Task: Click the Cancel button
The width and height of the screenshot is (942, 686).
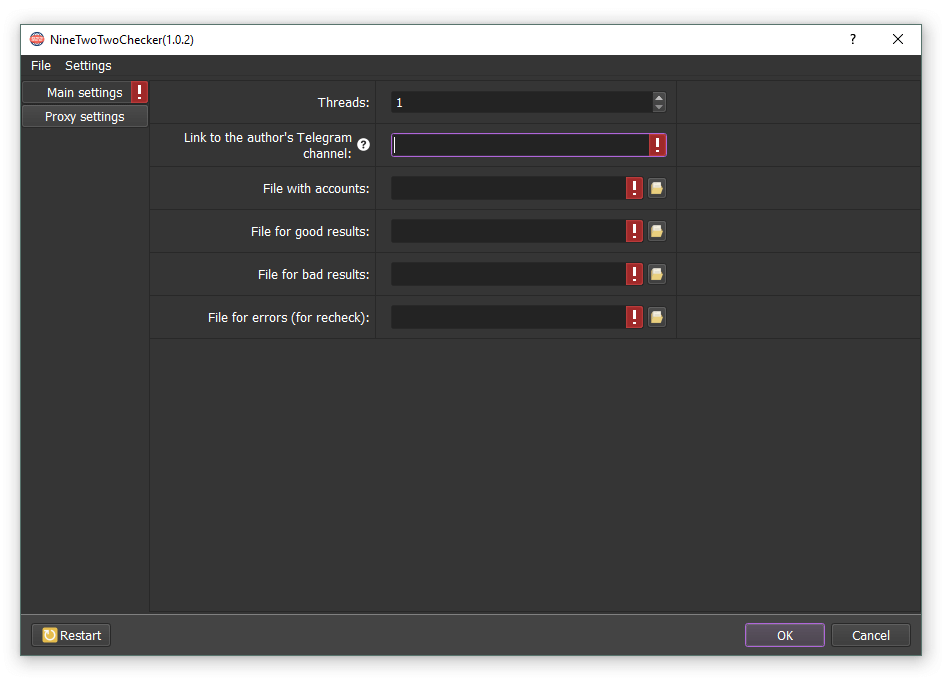Action: point(870,635)
